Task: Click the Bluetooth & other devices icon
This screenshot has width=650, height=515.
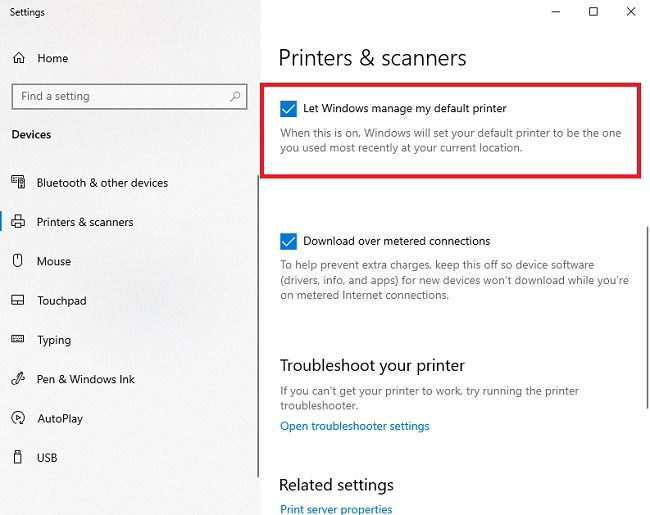Action: coord(18,182)
